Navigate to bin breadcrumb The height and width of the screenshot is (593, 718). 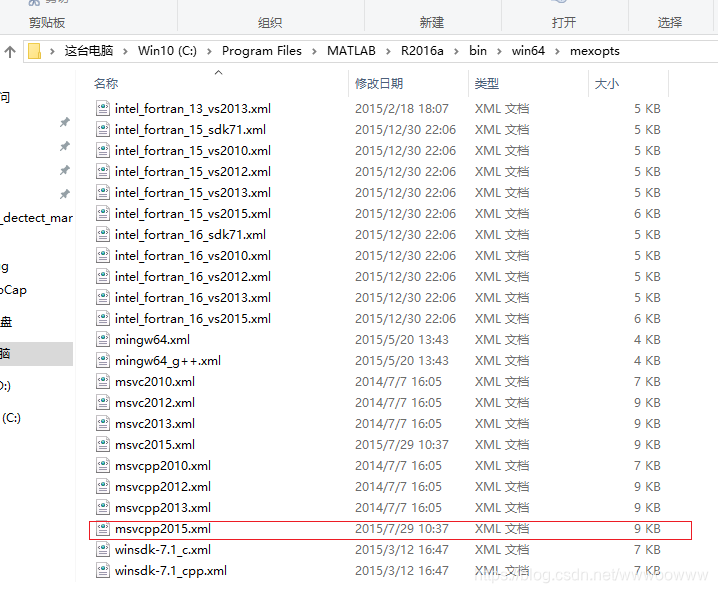click(x=478, y=51)
